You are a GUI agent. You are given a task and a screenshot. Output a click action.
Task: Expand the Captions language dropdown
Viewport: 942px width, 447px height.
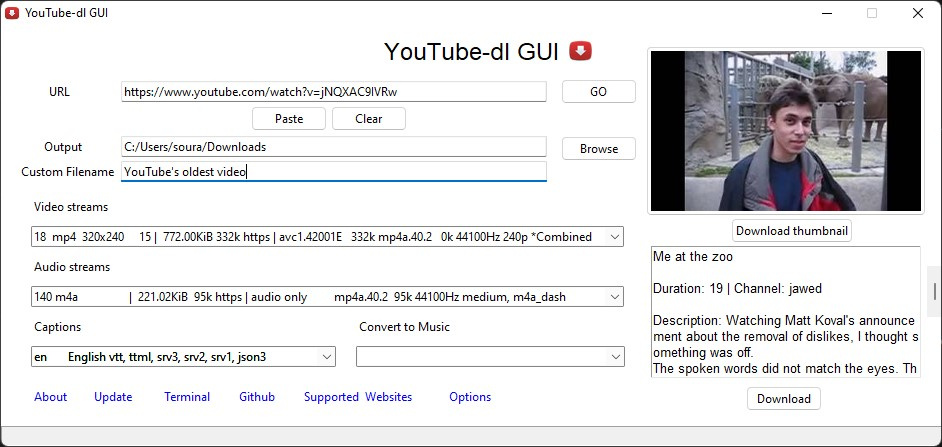tap(183, 357)
